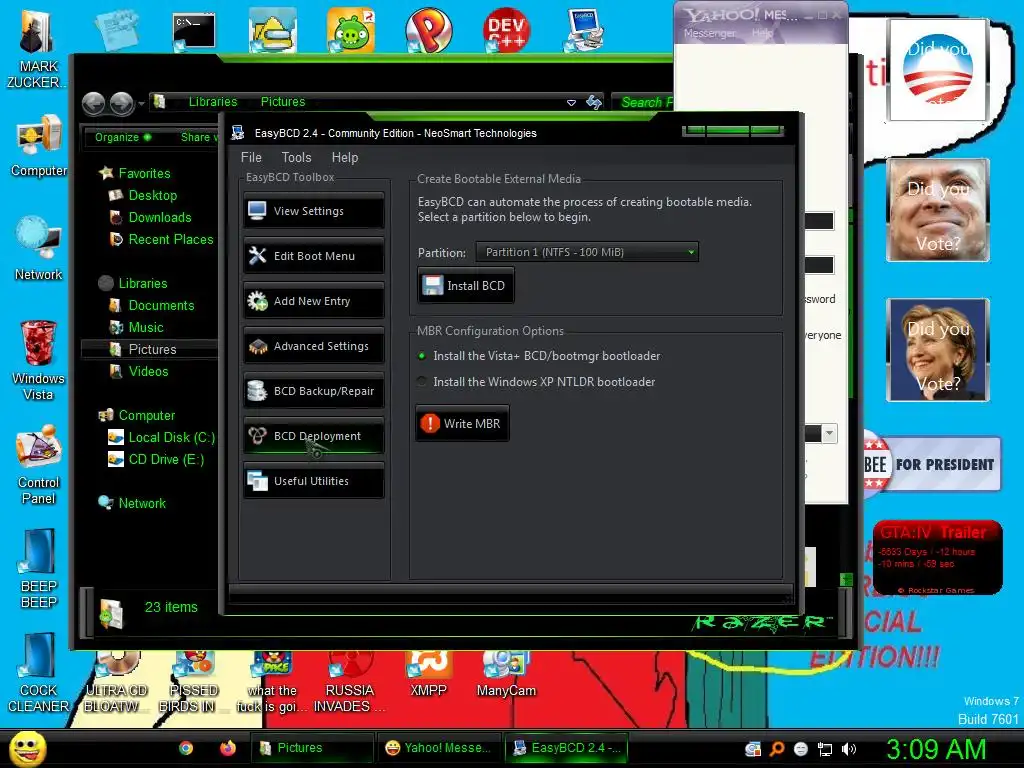Screen dimensions: 1024x768
Task: Open Downloads in Explorer sidebar
Action: [x=150, y=217]
